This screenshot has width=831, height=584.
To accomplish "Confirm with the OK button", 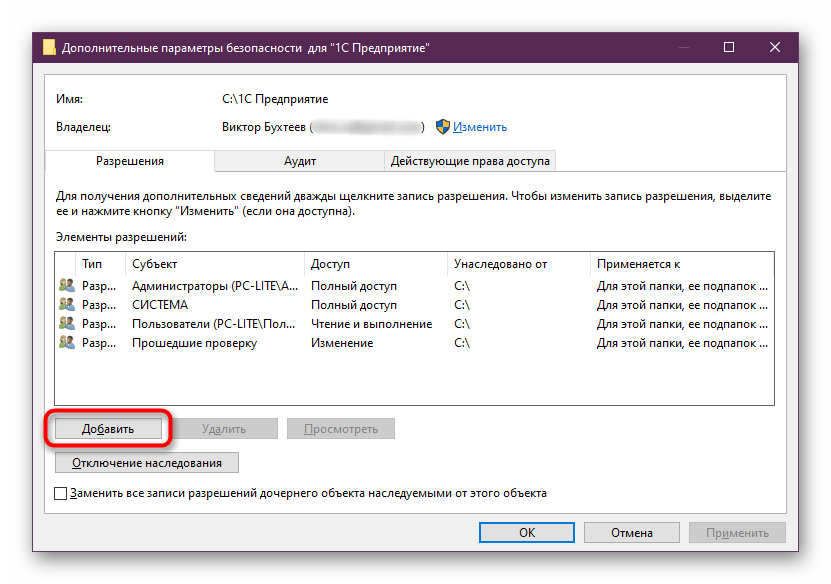I will coord(527,533).
